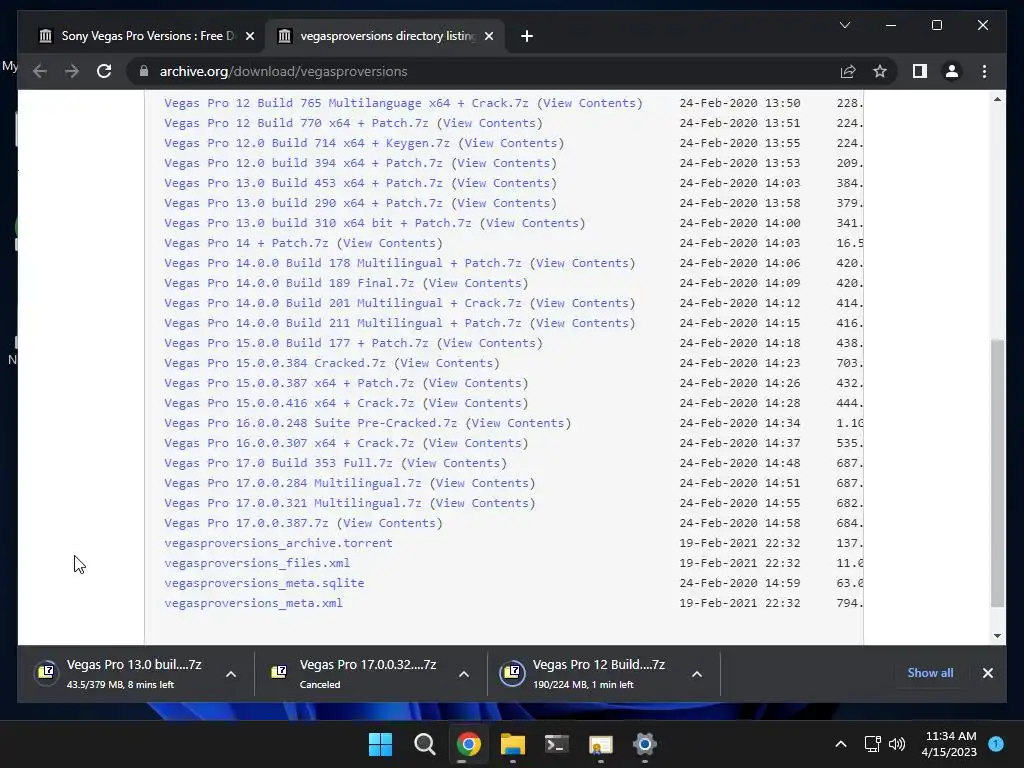Image resolution: width=1024 pixels, height=768 pixels.
Task: Open vegasproversions_archive.torrent link
Action: (278, 543)
